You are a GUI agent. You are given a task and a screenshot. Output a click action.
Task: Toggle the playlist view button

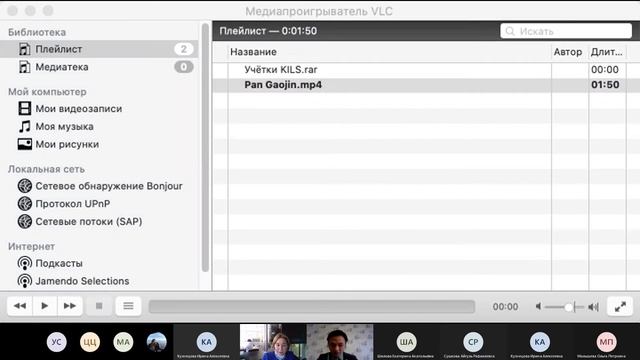[128, 306]
